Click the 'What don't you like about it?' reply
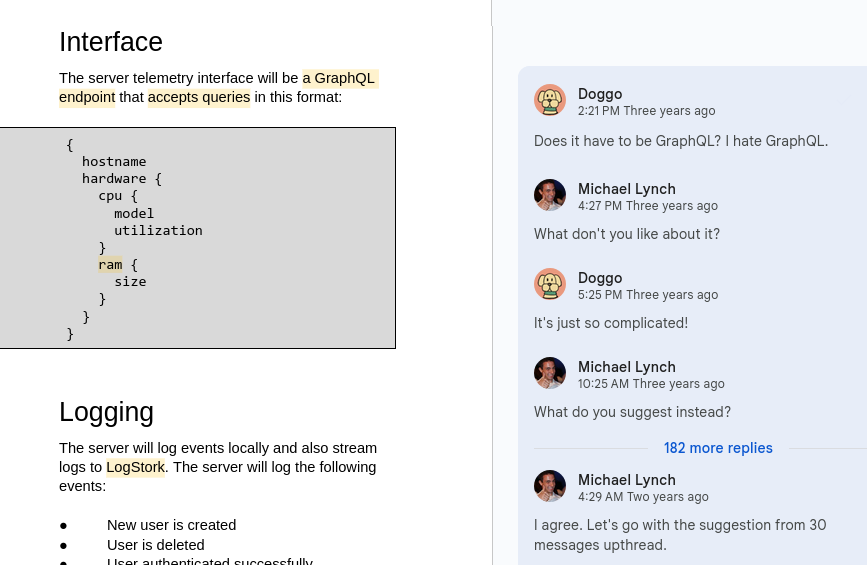Viewport: 867px width, 565px height. [x=626, y=234]
